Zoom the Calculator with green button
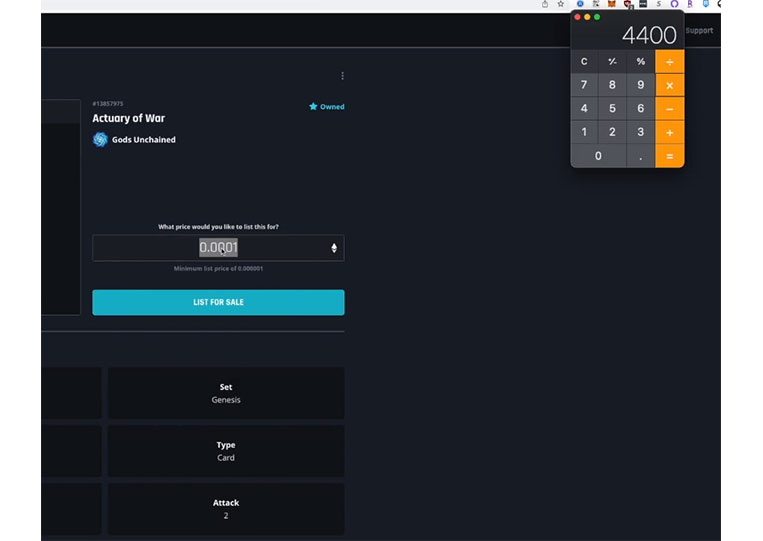Viewport: 763px width, 541px height. pyautogui.click(x=597, y=17)
